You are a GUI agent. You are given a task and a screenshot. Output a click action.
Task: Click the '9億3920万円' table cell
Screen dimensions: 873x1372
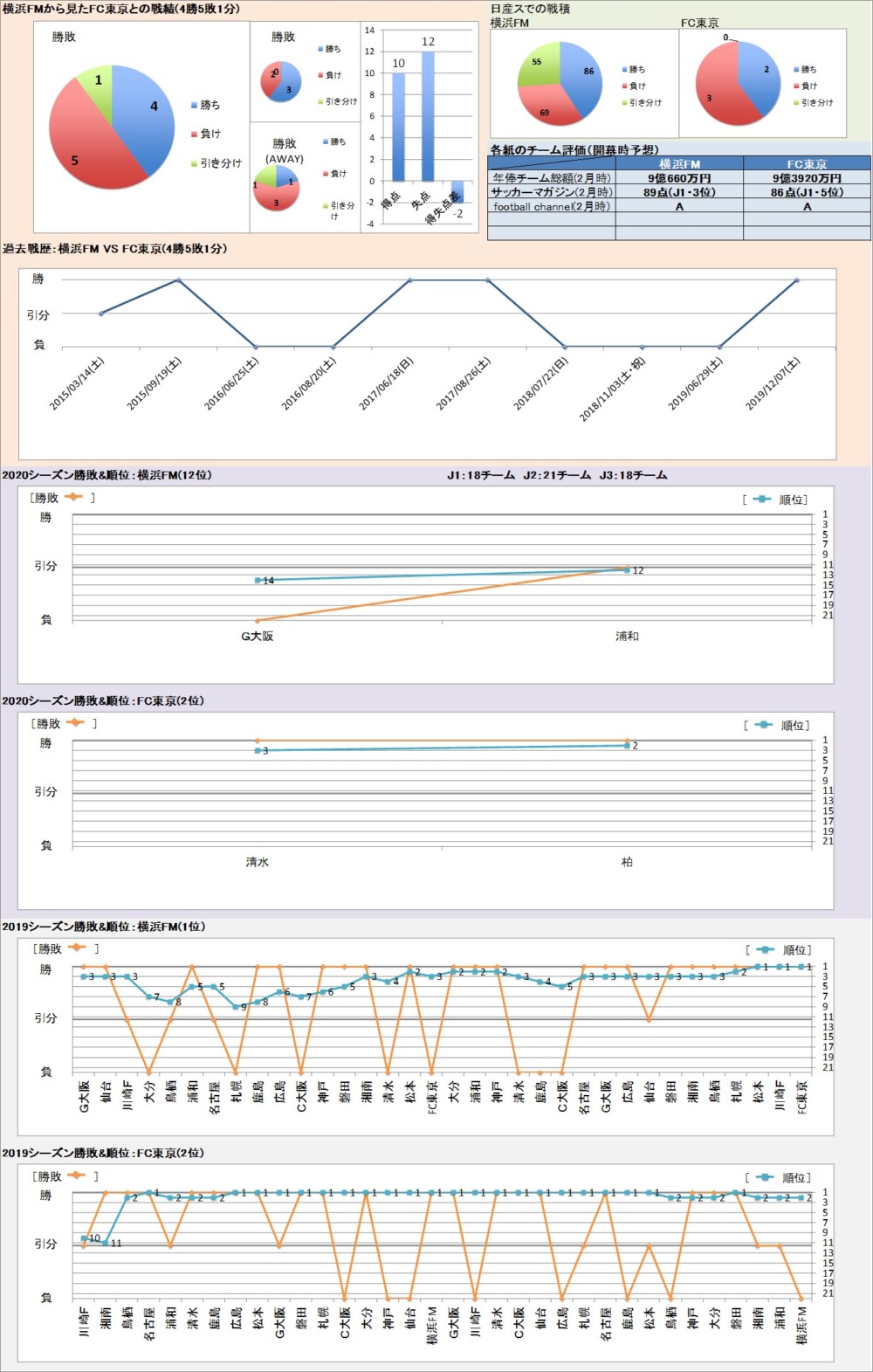pyautogui.click(x=807, y=178)
